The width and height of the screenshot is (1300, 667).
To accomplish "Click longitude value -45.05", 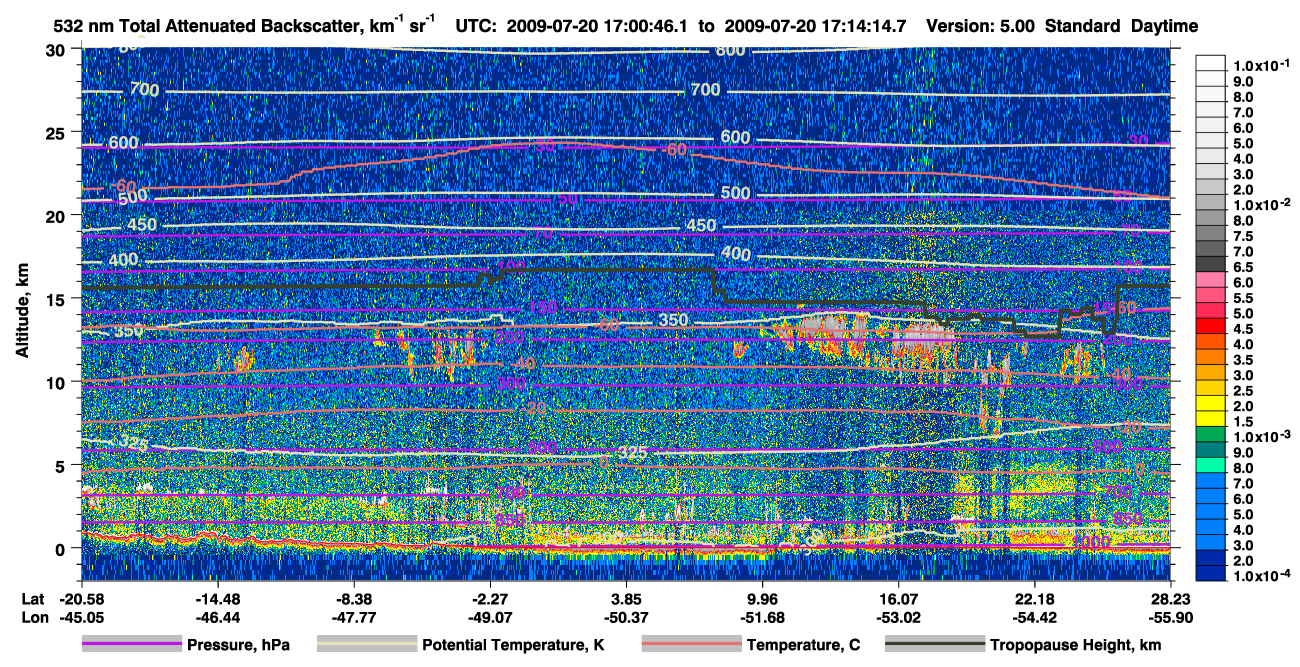I will 80,617.
